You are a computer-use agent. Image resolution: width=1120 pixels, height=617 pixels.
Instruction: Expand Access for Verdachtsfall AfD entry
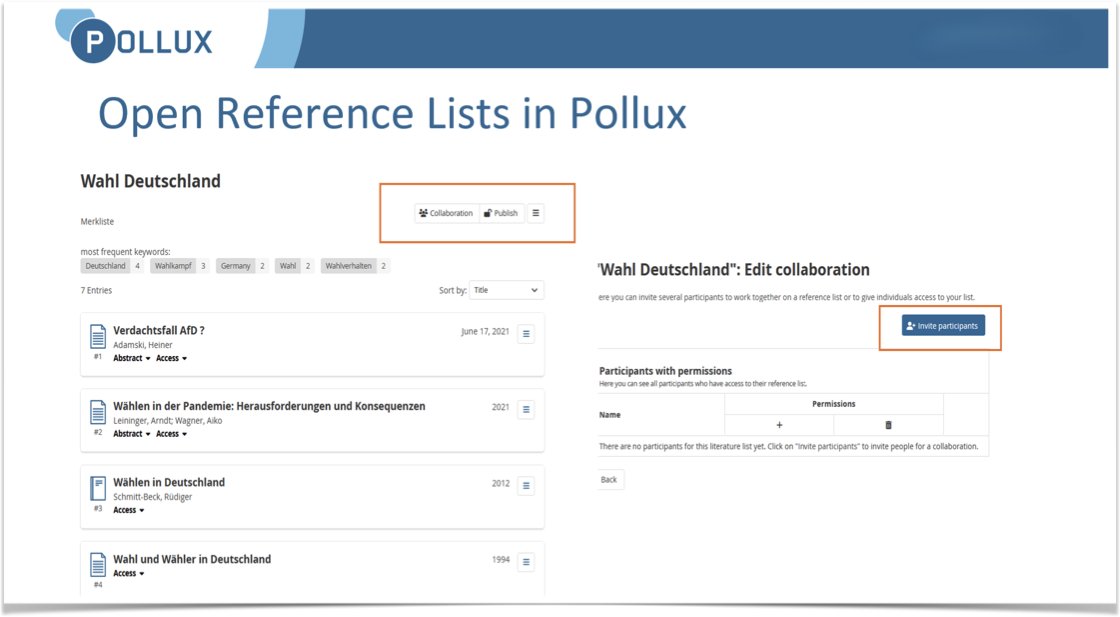pos(171,358)
